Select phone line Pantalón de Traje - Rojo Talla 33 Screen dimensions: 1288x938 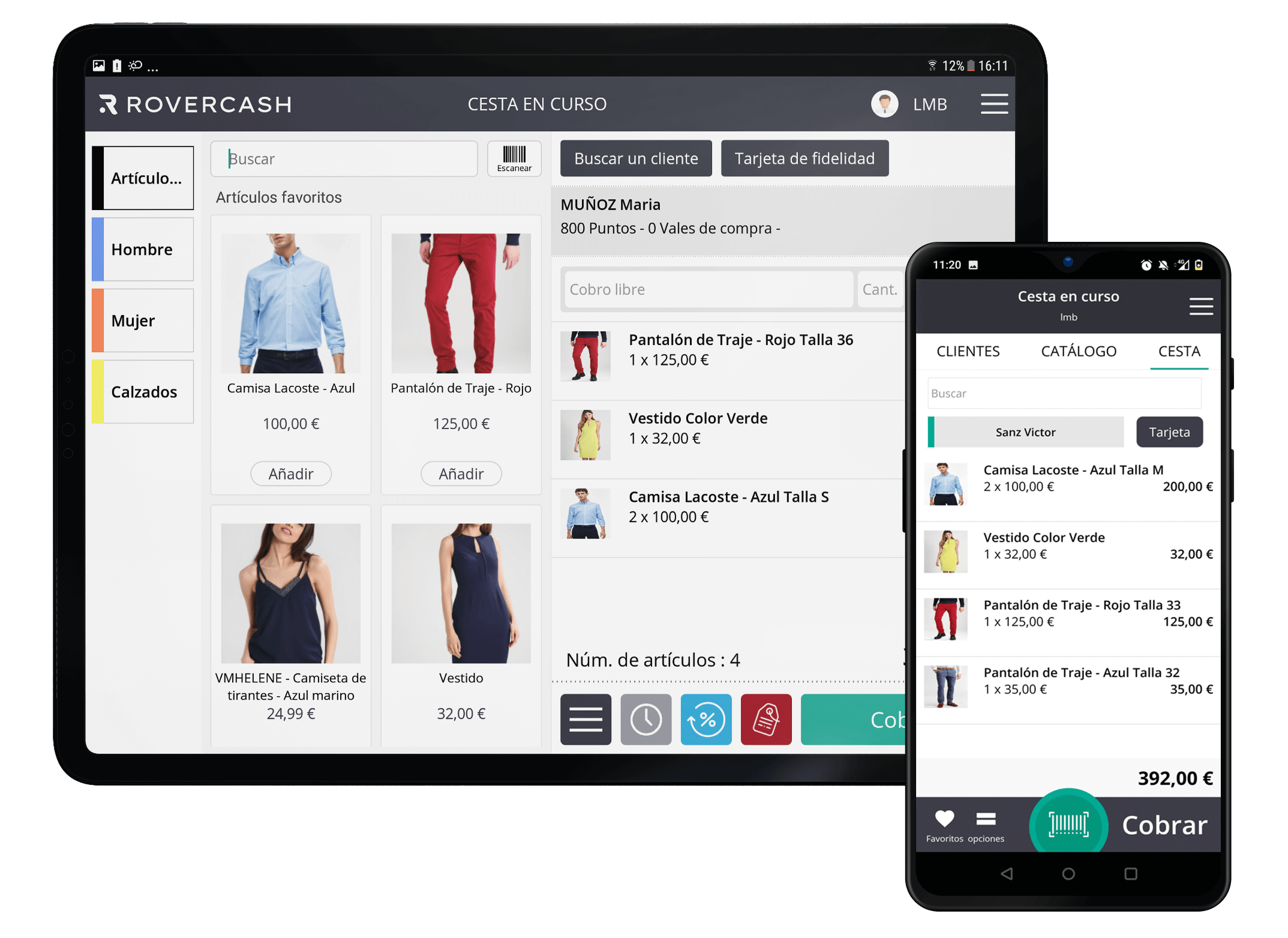(x=1068, y=622)
